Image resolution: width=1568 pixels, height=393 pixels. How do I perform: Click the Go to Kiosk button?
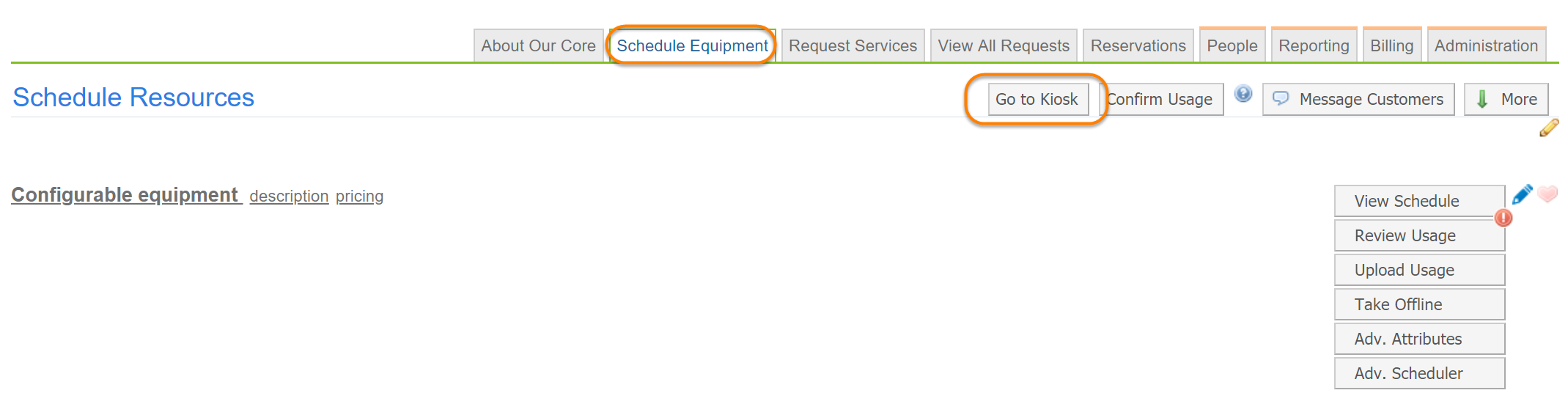pos(1037,99)
